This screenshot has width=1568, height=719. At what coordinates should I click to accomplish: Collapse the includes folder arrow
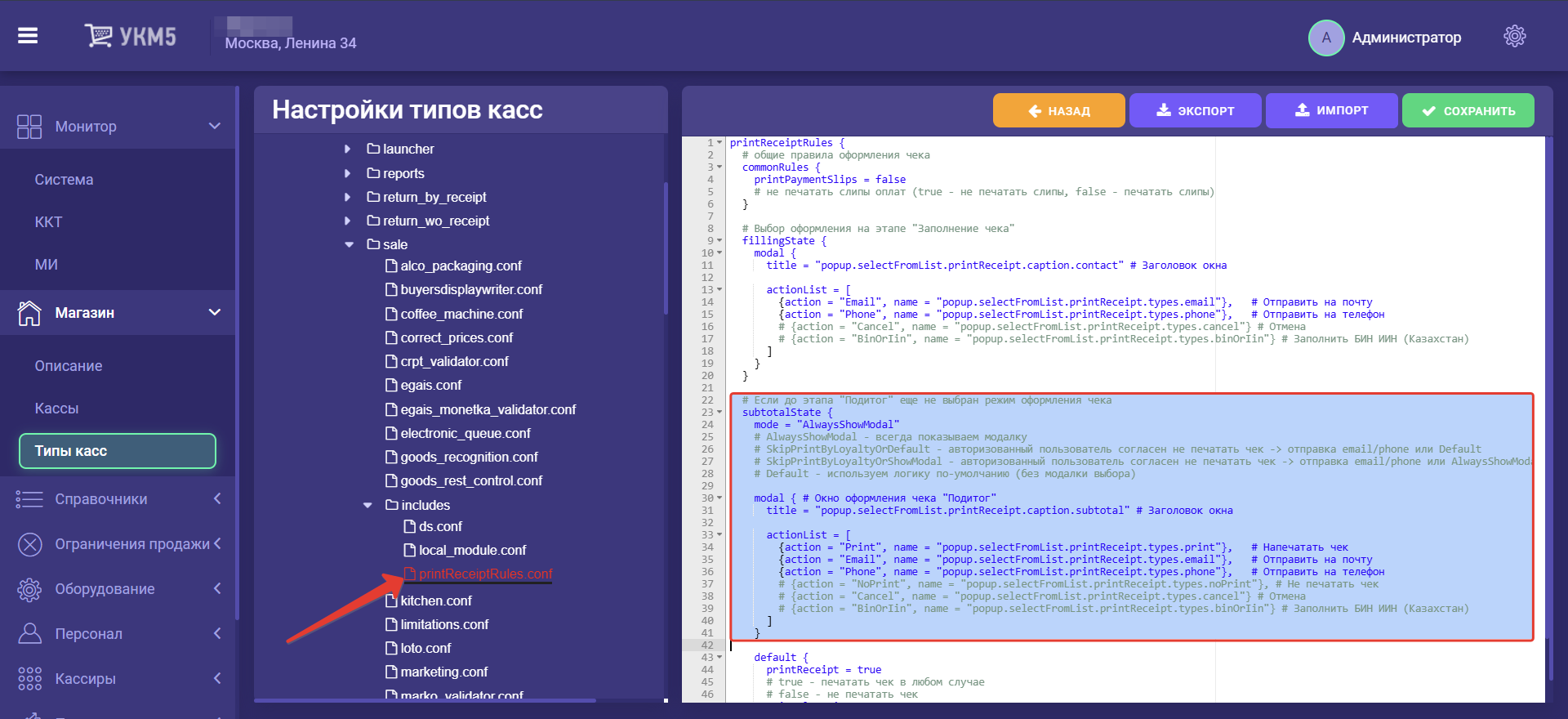coord(367,505)
